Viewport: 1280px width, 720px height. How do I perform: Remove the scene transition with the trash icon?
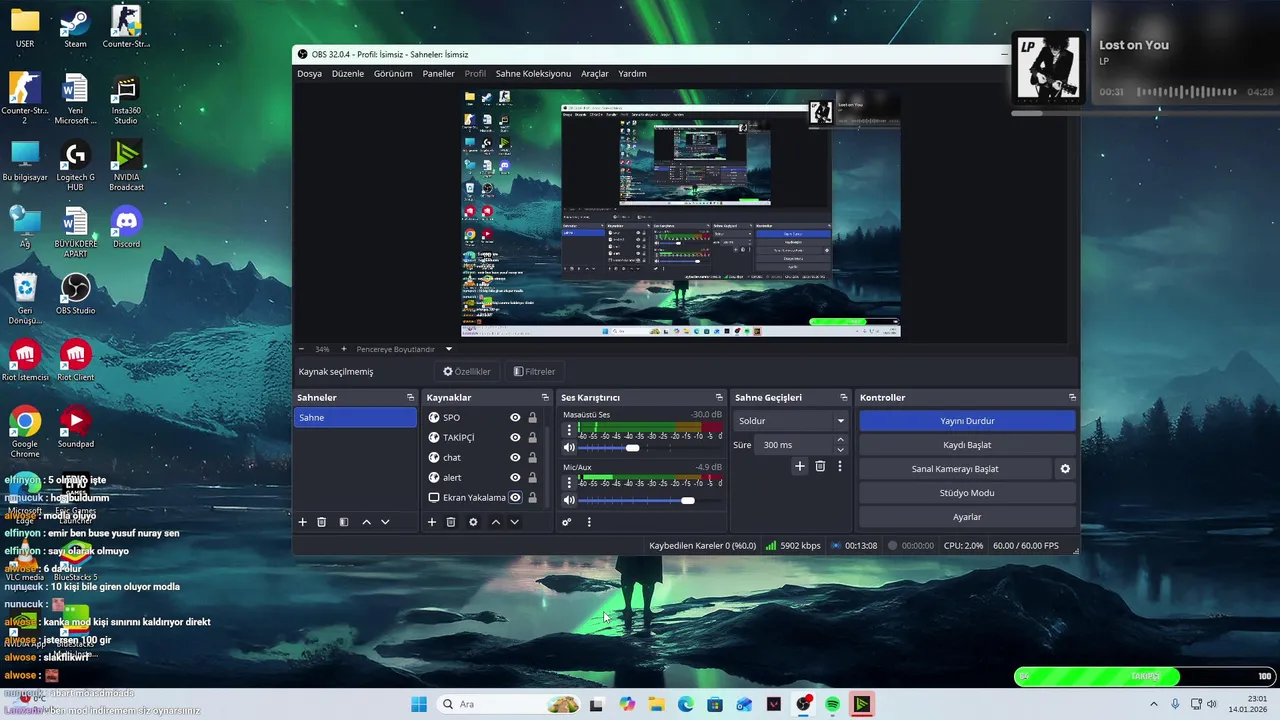pyautogui.click(x=820, y=466)
